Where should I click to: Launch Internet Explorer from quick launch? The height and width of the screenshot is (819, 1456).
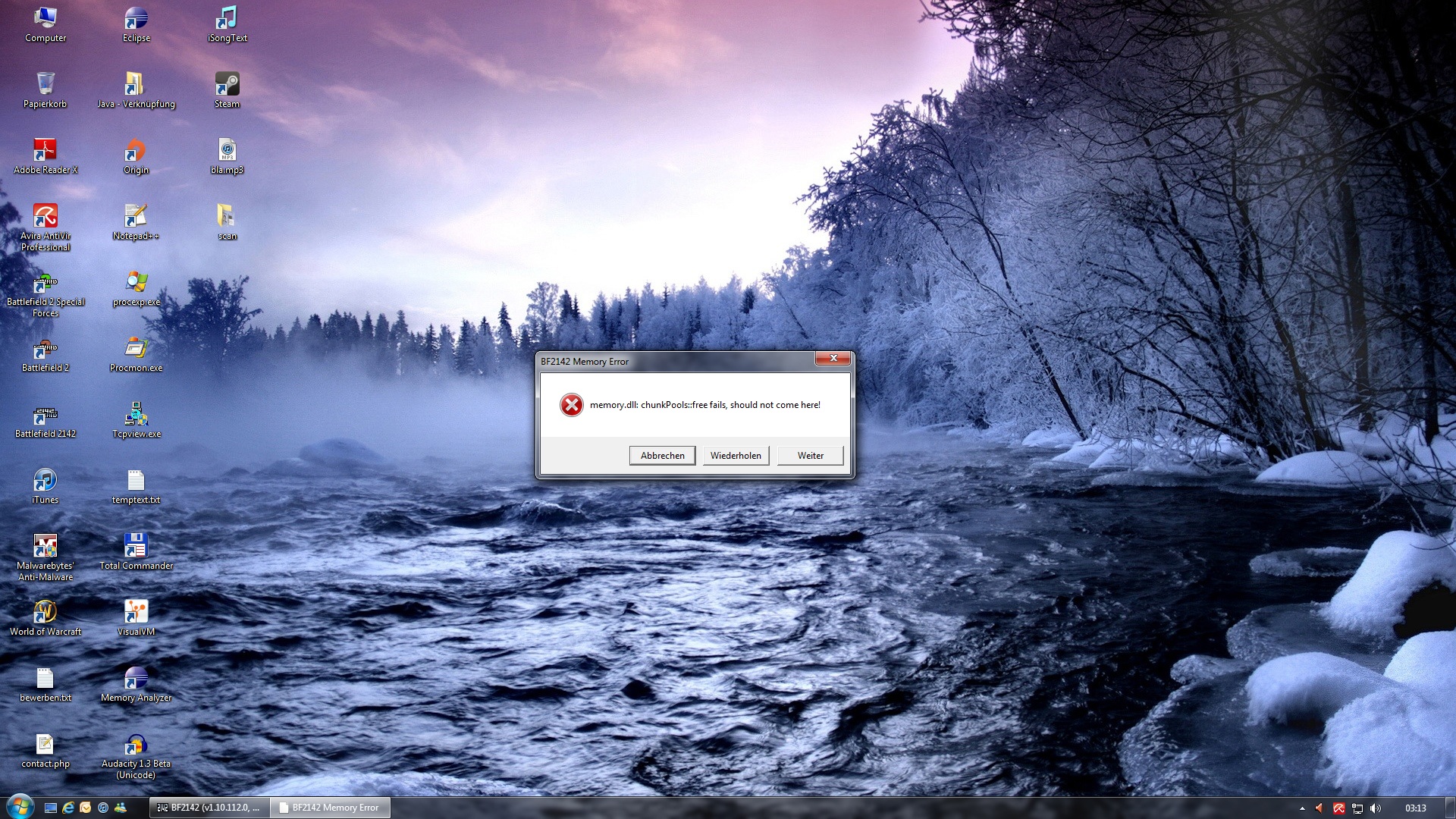click(x=68, y=808)
